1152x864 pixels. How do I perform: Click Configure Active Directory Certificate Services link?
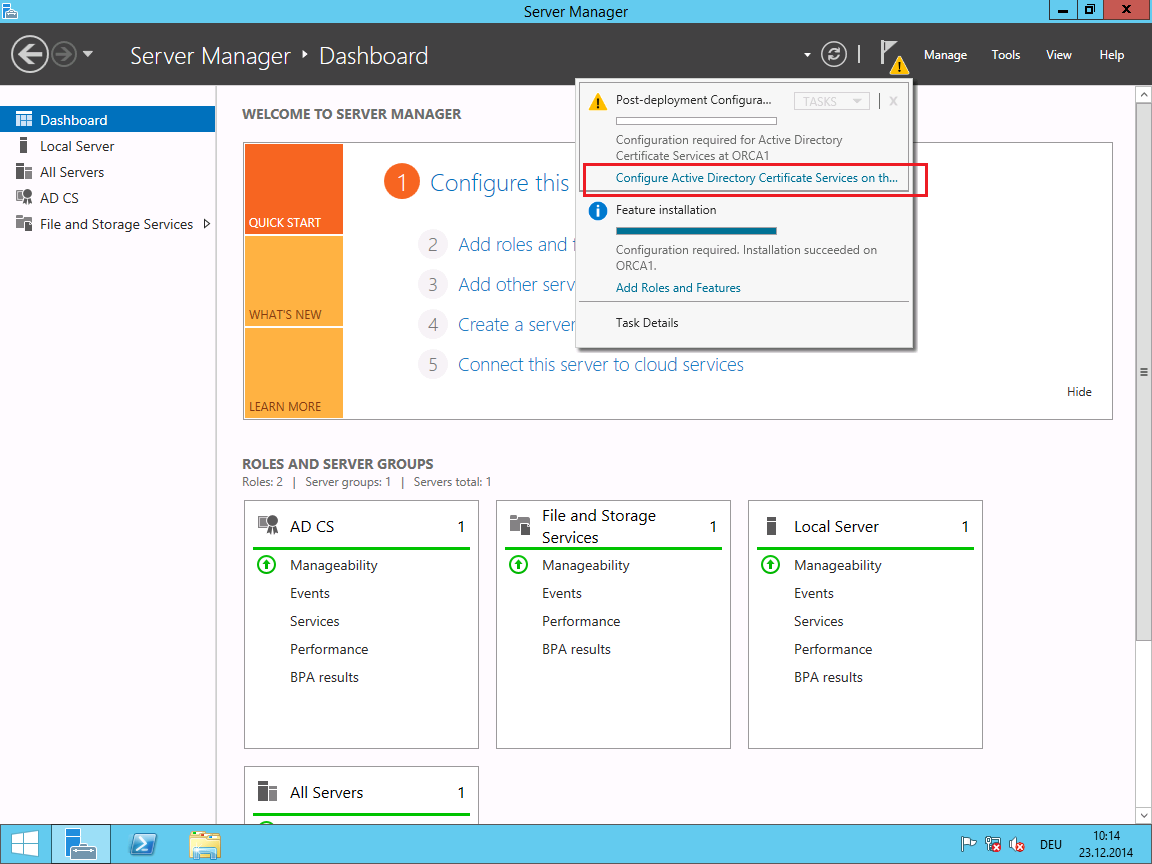point(756,178)
